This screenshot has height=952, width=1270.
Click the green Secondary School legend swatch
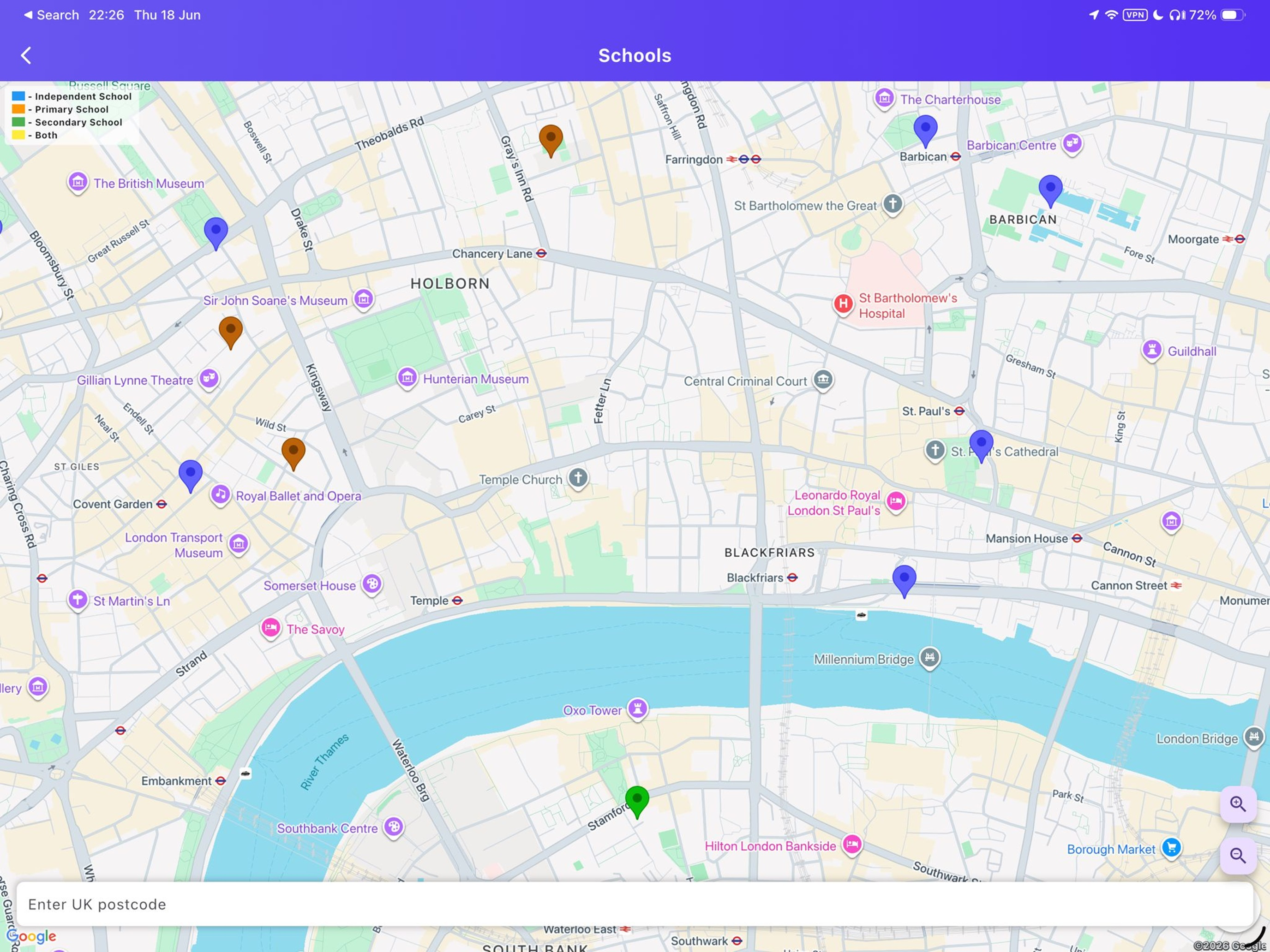18,122
